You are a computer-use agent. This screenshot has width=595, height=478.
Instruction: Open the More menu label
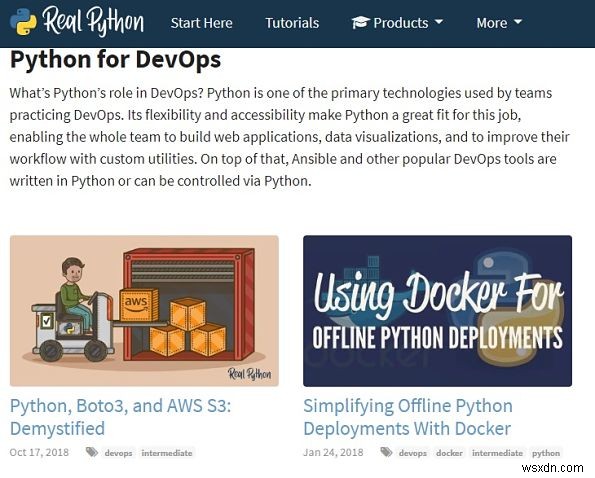(492, 23)
